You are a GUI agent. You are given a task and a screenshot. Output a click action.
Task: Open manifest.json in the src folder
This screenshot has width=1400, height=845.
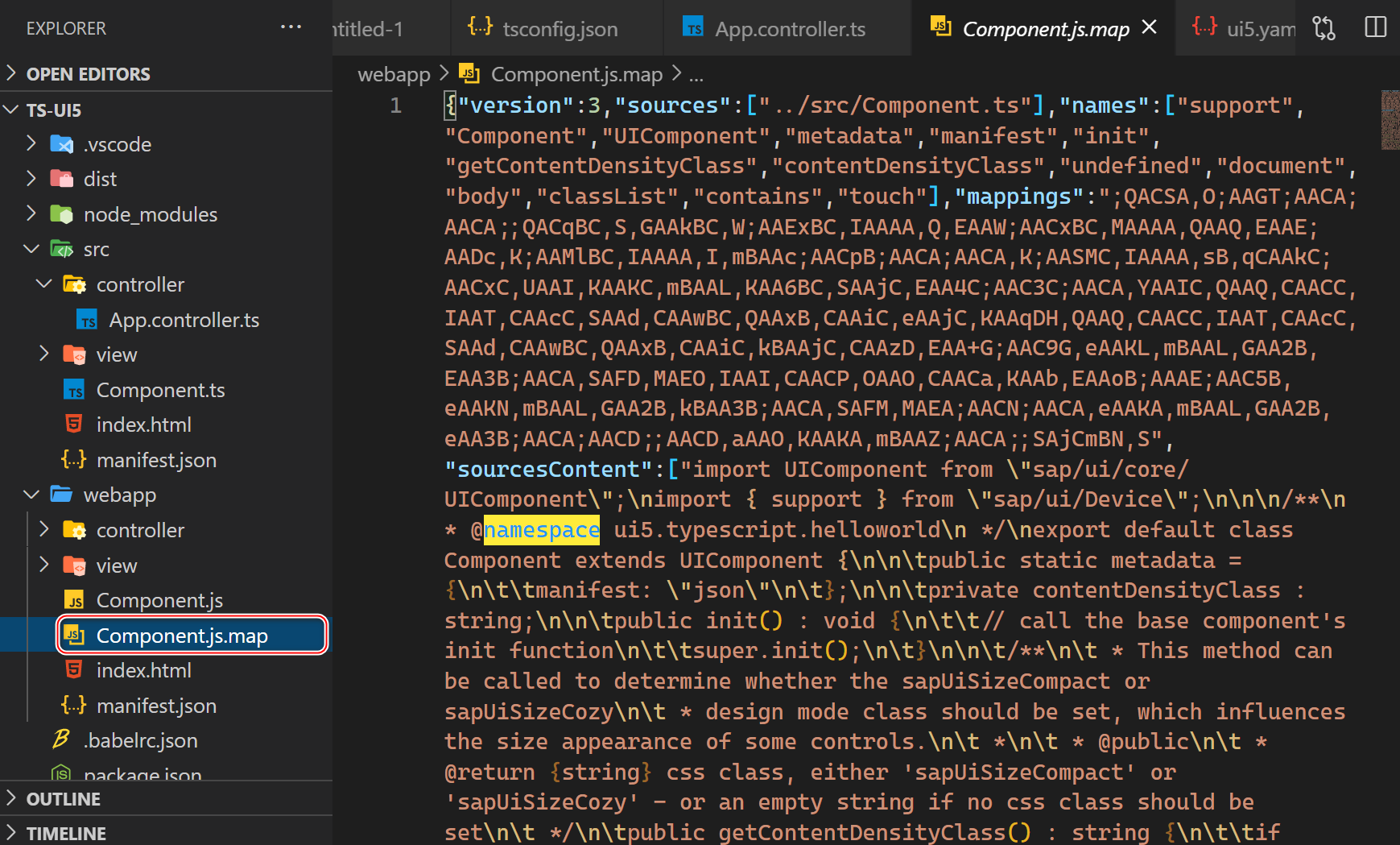[166, 460]
